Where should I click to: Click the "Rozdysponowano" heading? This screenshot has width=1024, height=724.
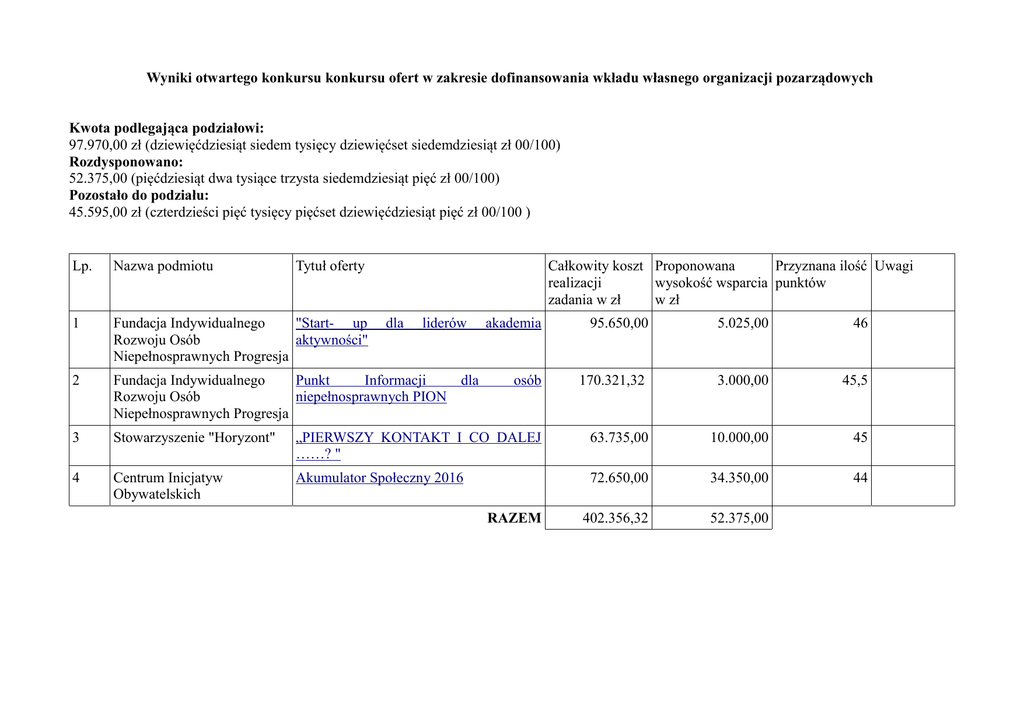coord(126,162)
